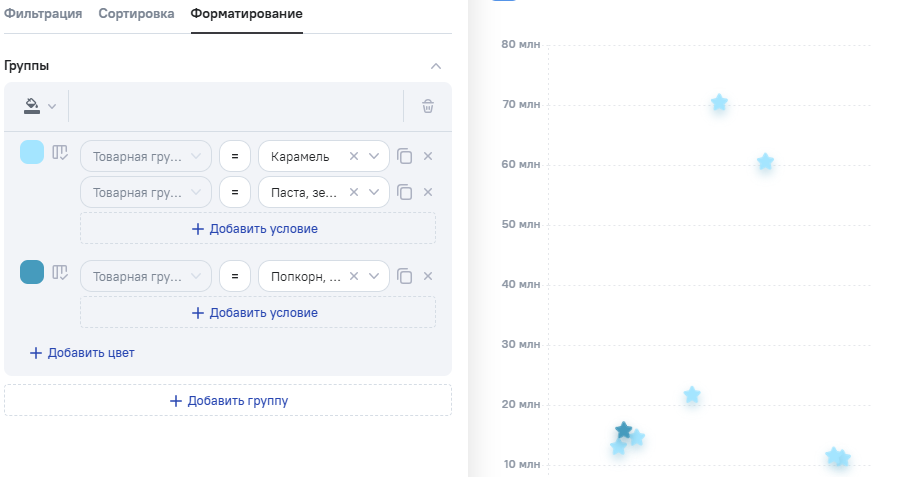Open the fill color bucket menu
The width and height of the screenshot is (915, 477).
click(40, 106)
